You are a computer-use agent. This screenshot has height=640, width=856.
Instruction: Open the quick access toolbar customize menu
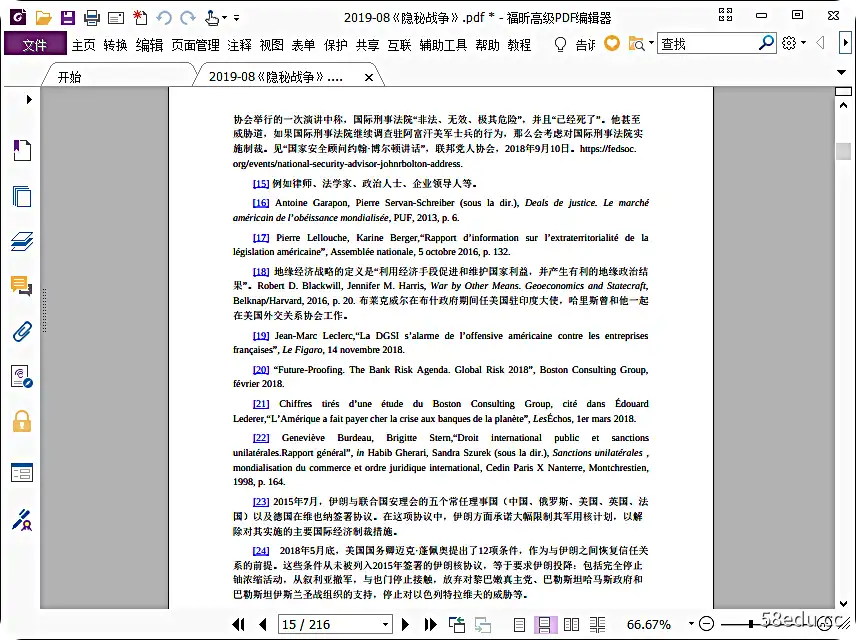coord(236,18)
